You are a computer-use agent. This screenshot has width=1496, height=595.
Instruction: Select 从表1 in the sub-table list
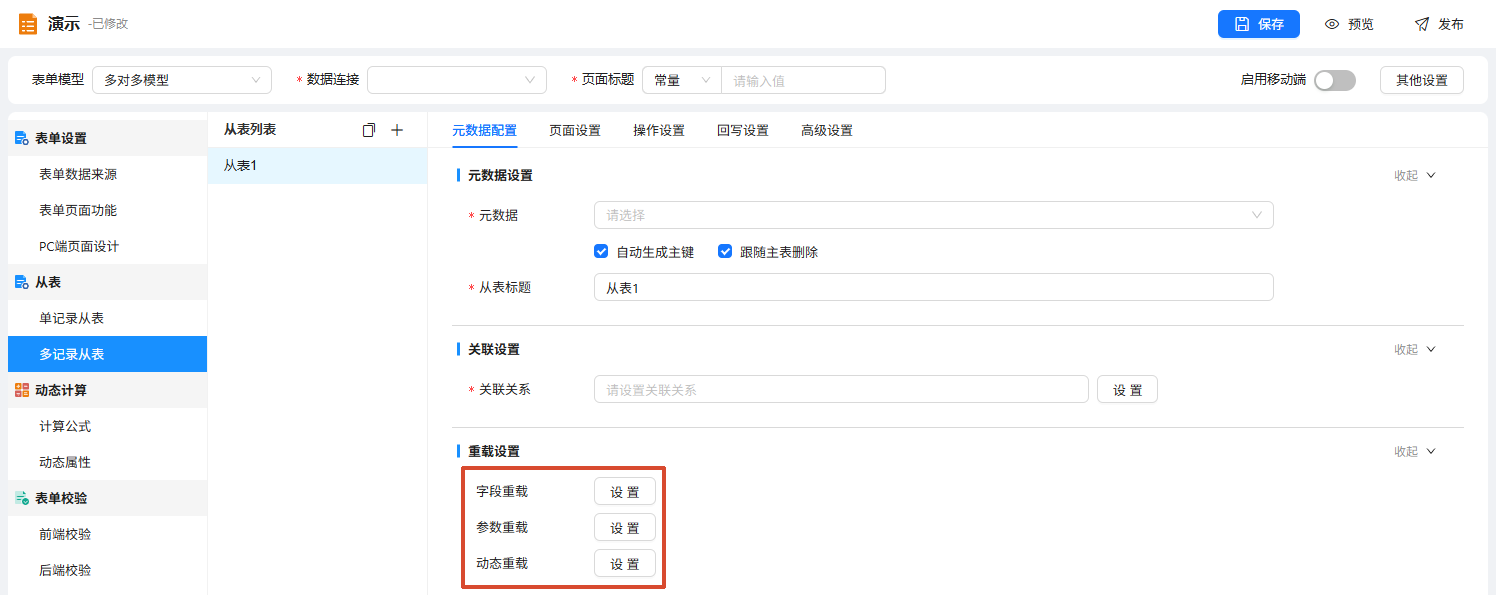(317, 166)
